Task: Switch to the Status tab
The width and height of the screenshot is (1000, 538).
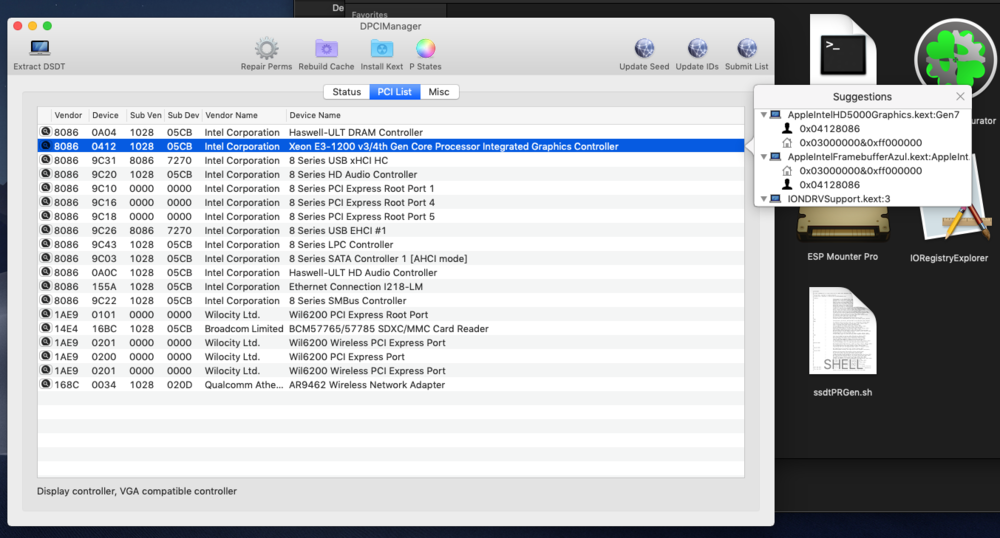Action: click(346, 92)
